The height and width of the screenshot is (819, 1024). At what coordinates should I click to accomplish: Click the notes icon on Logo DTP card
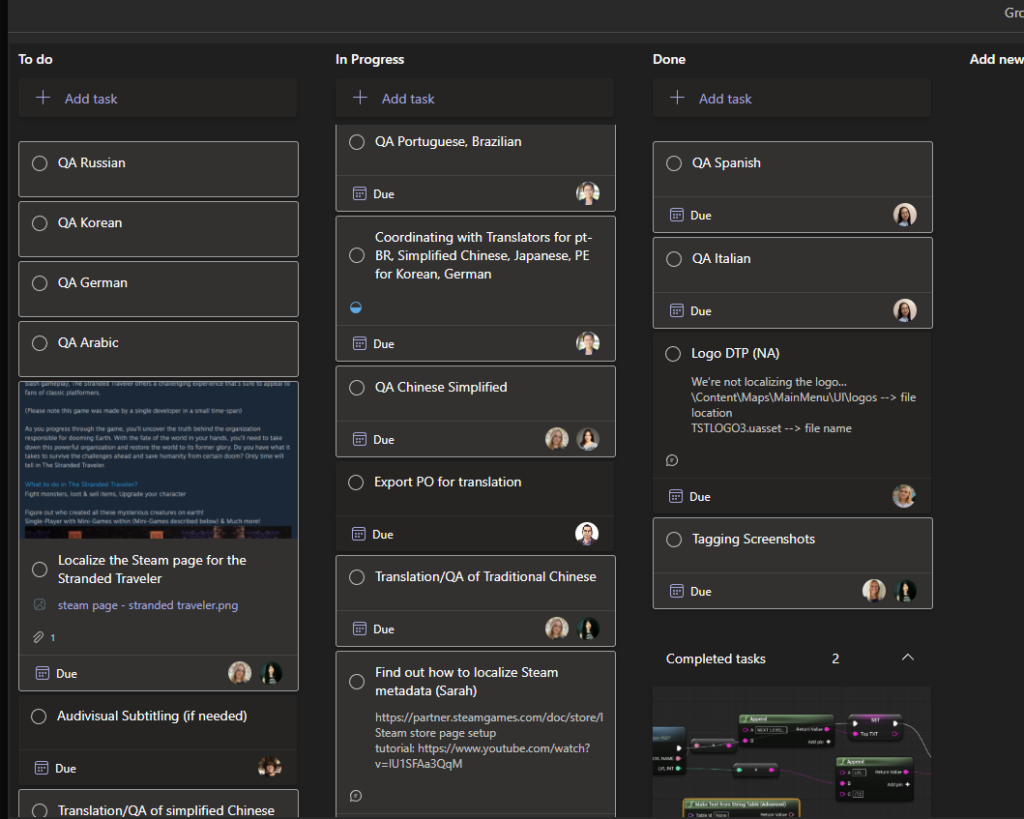pos(672,461)
